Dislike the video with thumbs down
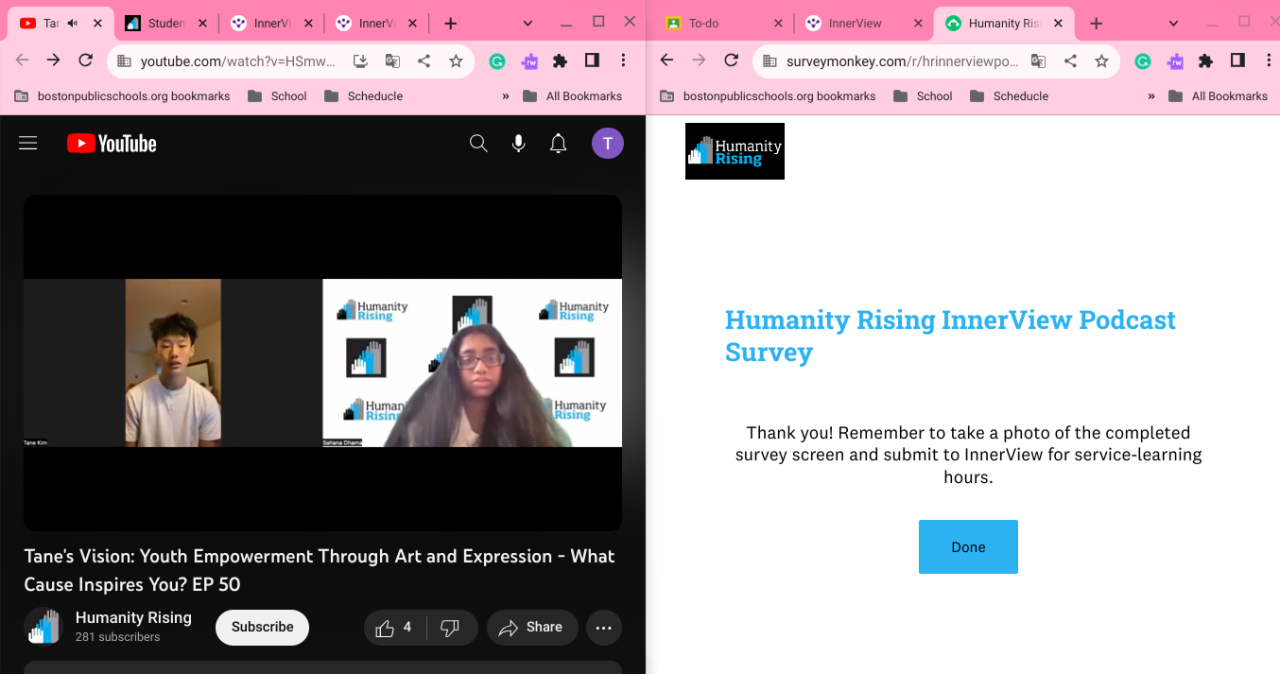 click(x=450, y=627)
